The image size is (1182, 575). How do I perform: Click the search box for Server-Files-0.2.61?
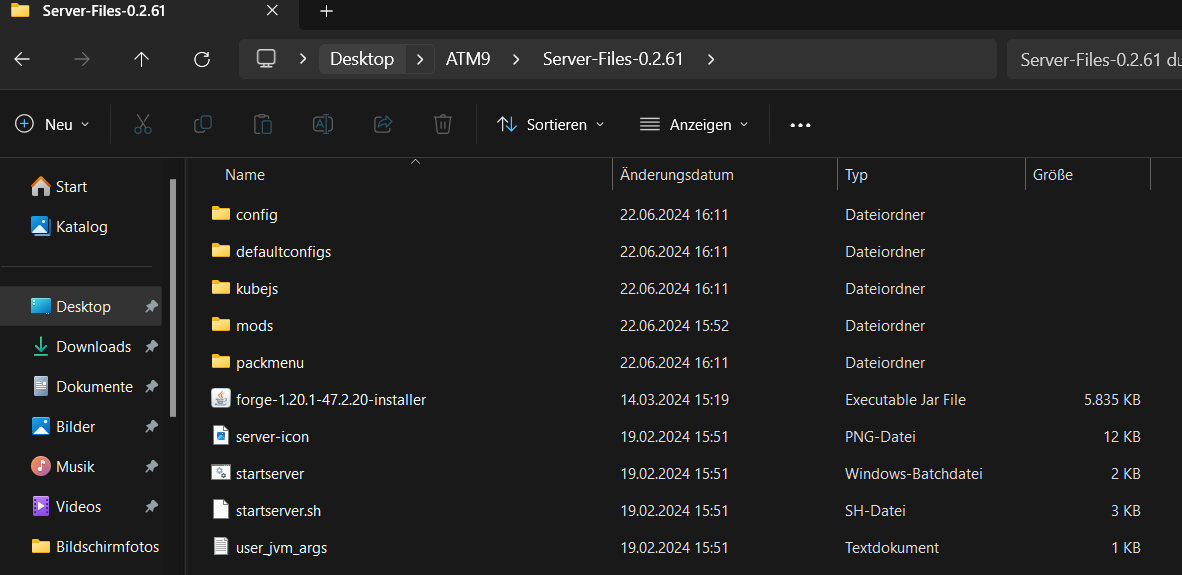coord(1095,60)
